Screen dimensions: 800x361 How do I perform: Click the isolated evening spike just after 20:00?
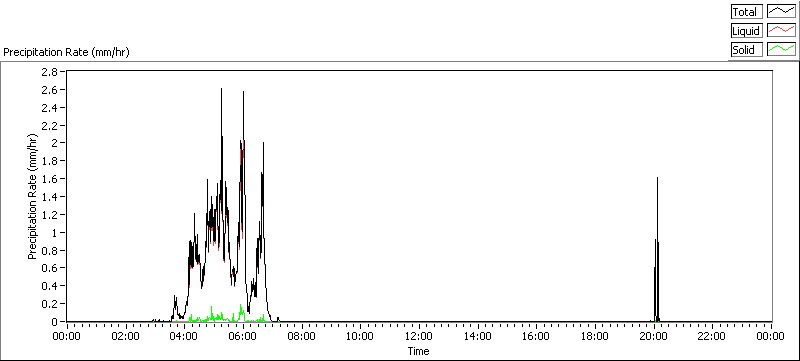tap(657, 178)
